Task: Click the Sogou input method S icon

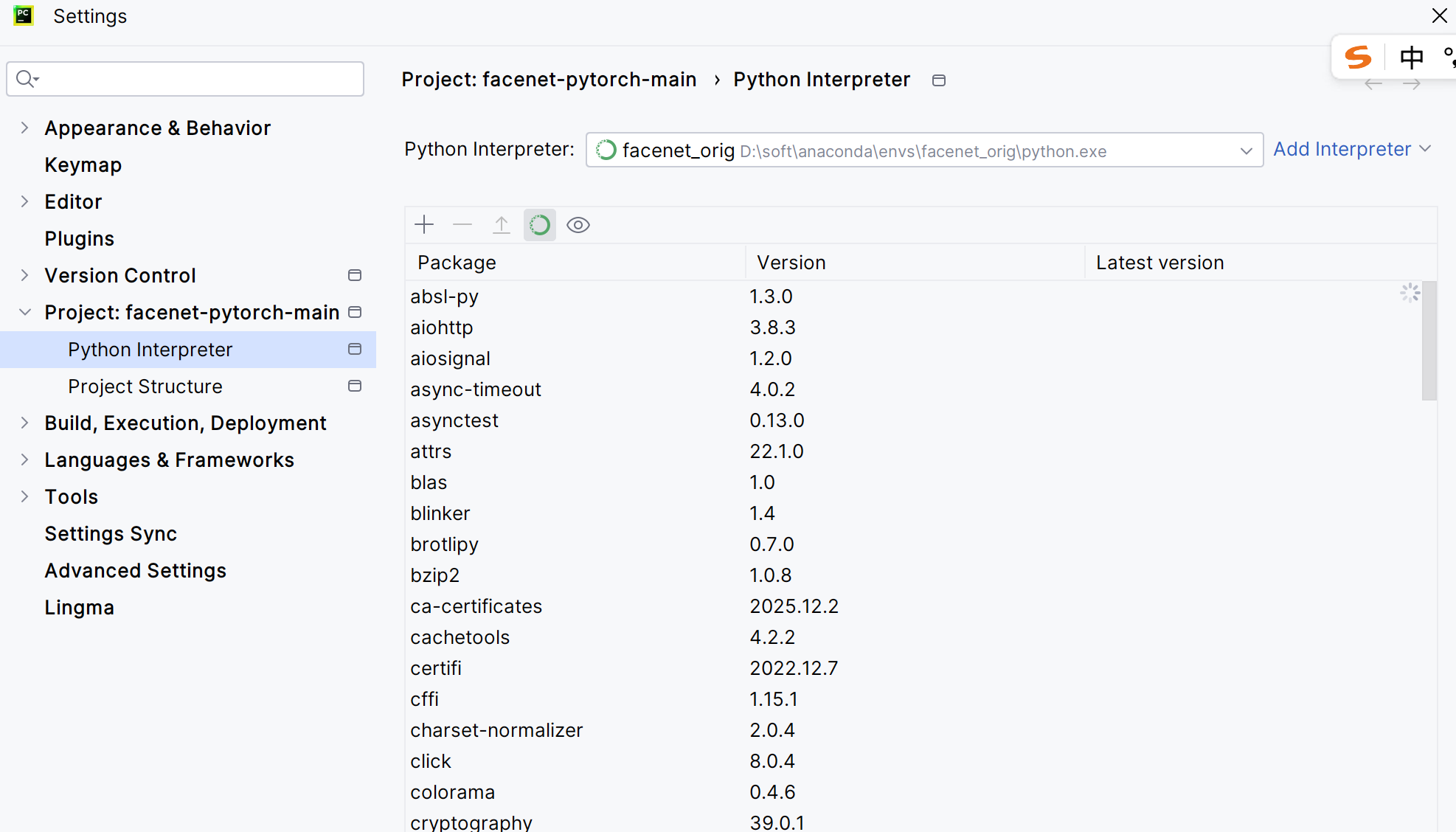Action: coord(1358,57)
